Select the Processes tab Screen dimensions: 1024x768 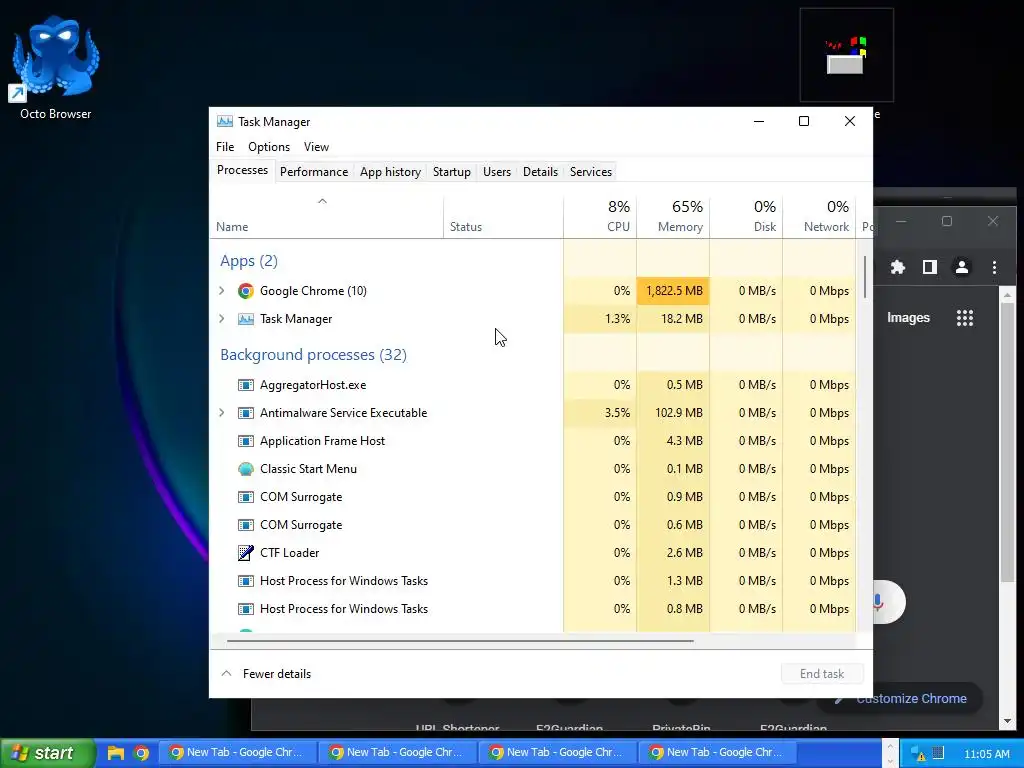point(242,170)
